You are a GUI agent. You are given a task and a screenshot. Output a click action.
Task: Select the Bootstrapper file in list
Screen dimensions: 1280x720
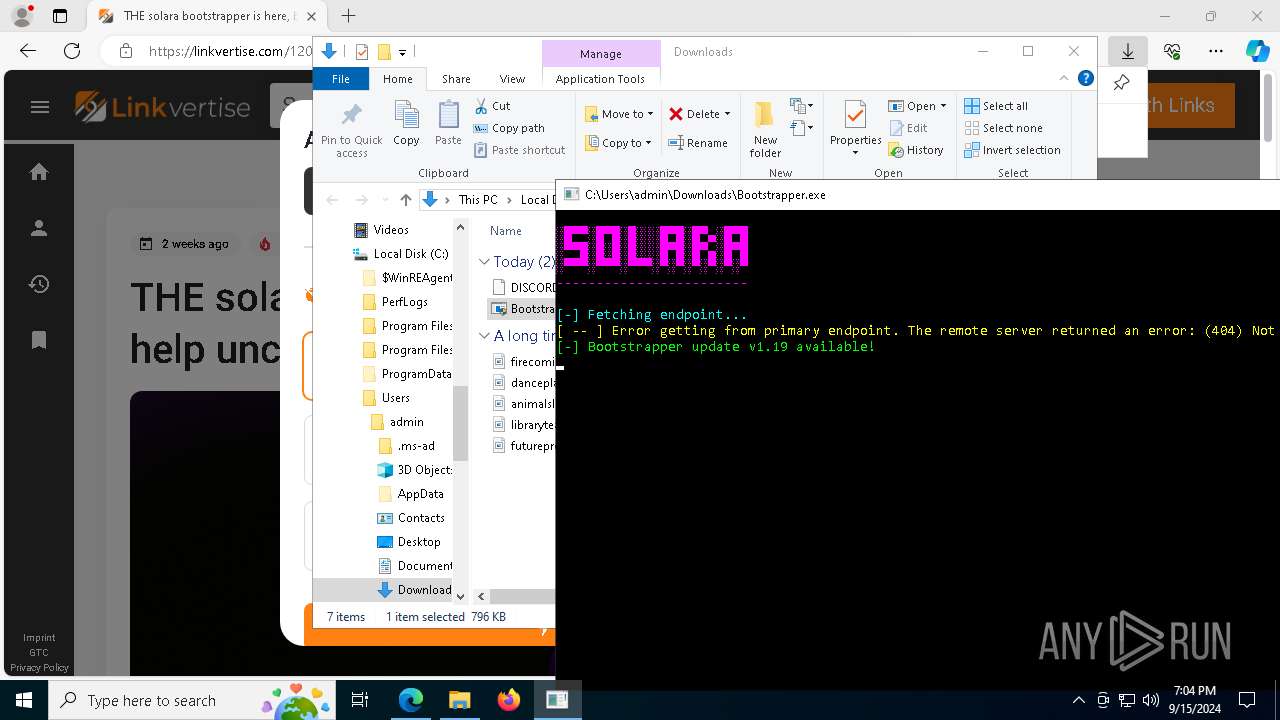coord(524,310)
